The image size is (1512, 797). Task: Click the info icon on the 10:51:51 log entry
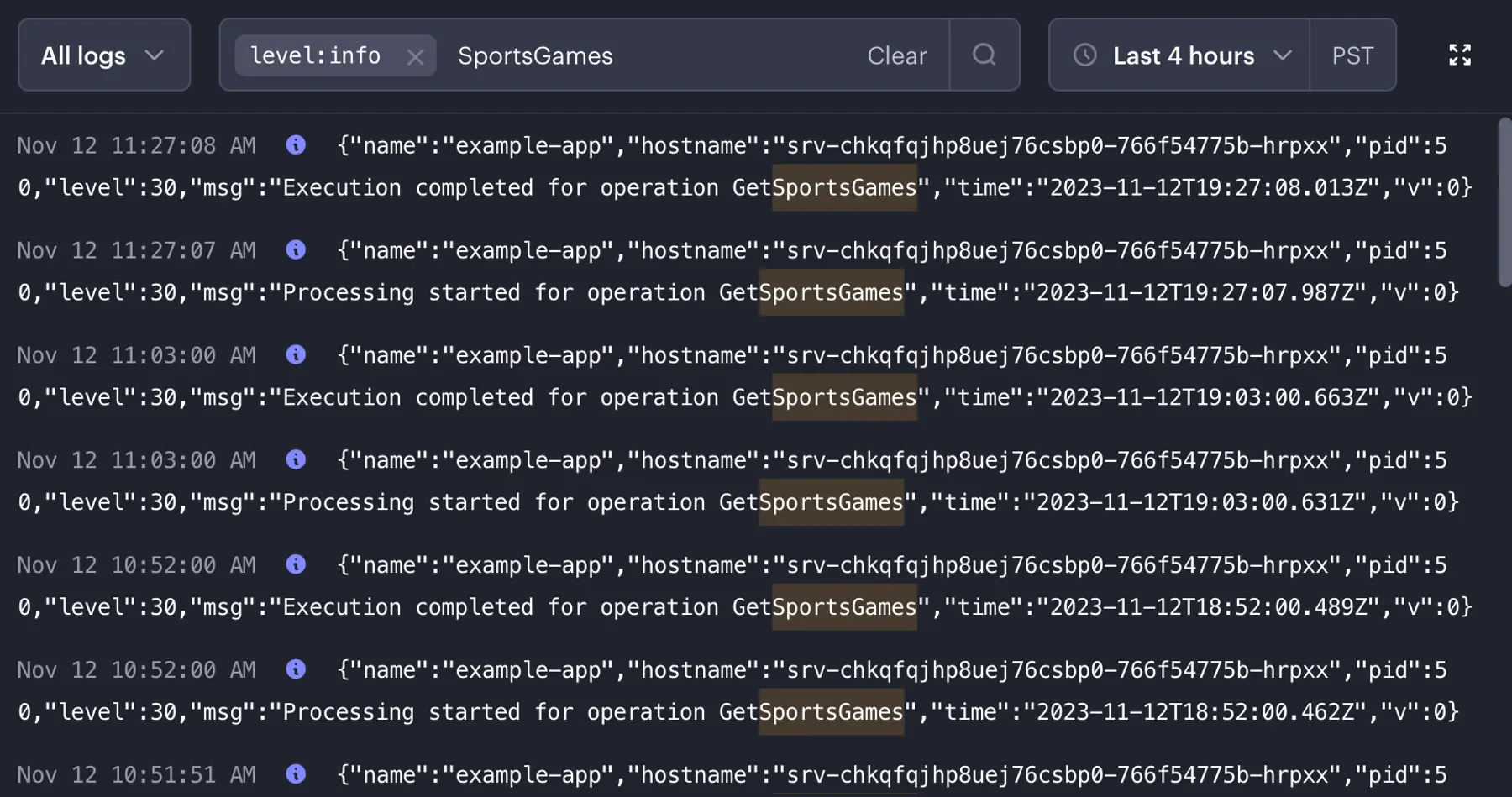click(x=296, y=774)
